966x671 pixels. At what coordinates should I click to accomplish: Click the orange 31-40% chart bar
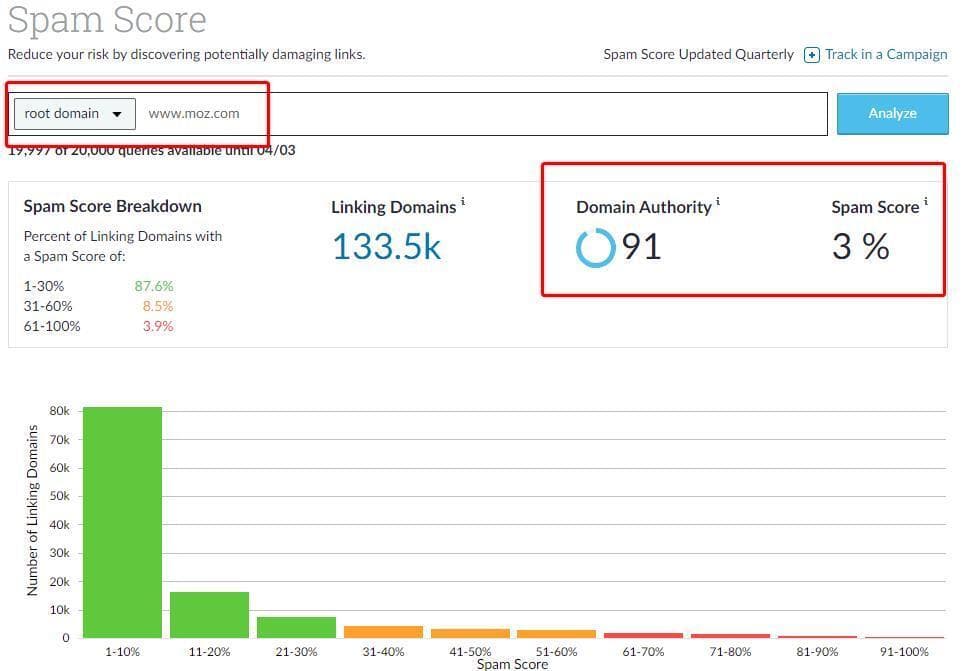click(382, 631)
